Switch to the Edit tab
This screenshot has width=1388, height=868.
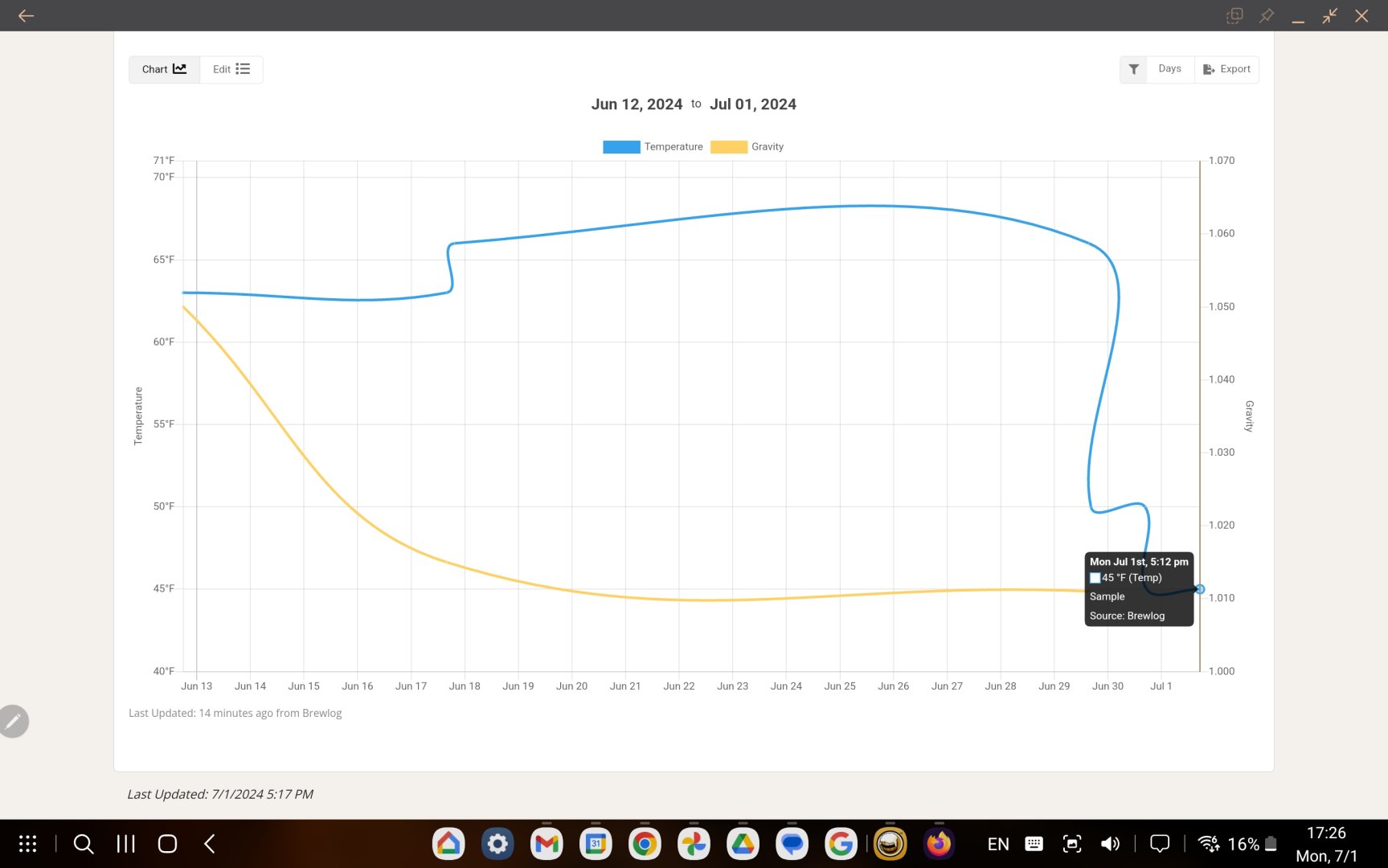231,69
